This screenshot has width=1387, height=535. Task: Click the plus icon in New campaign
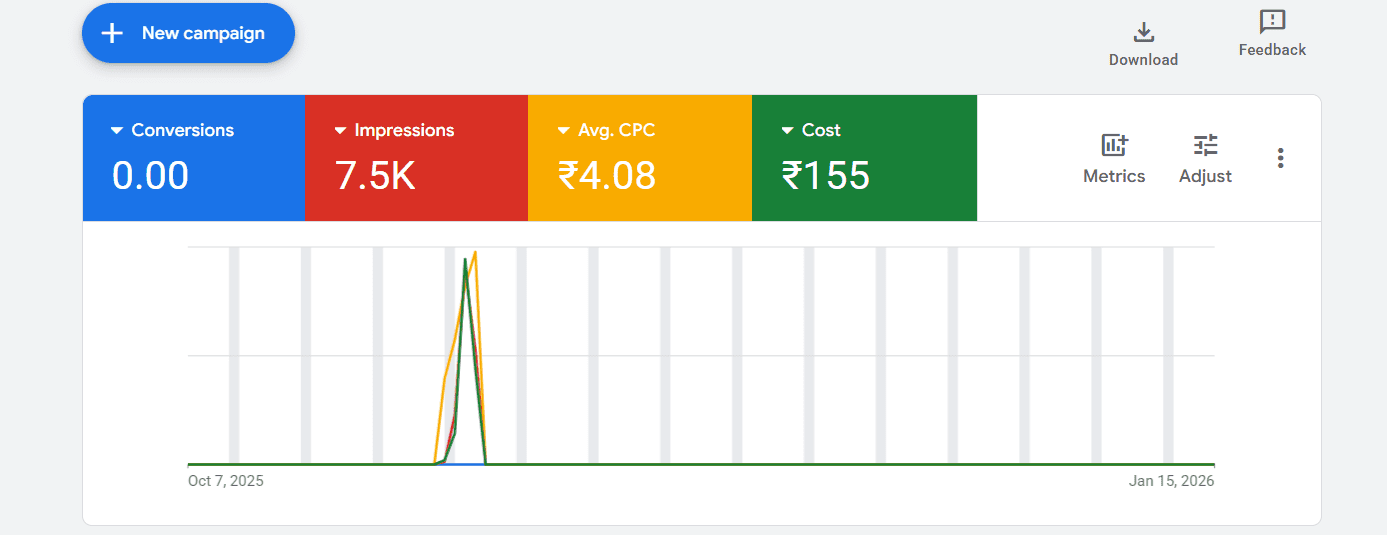(113, 33)
